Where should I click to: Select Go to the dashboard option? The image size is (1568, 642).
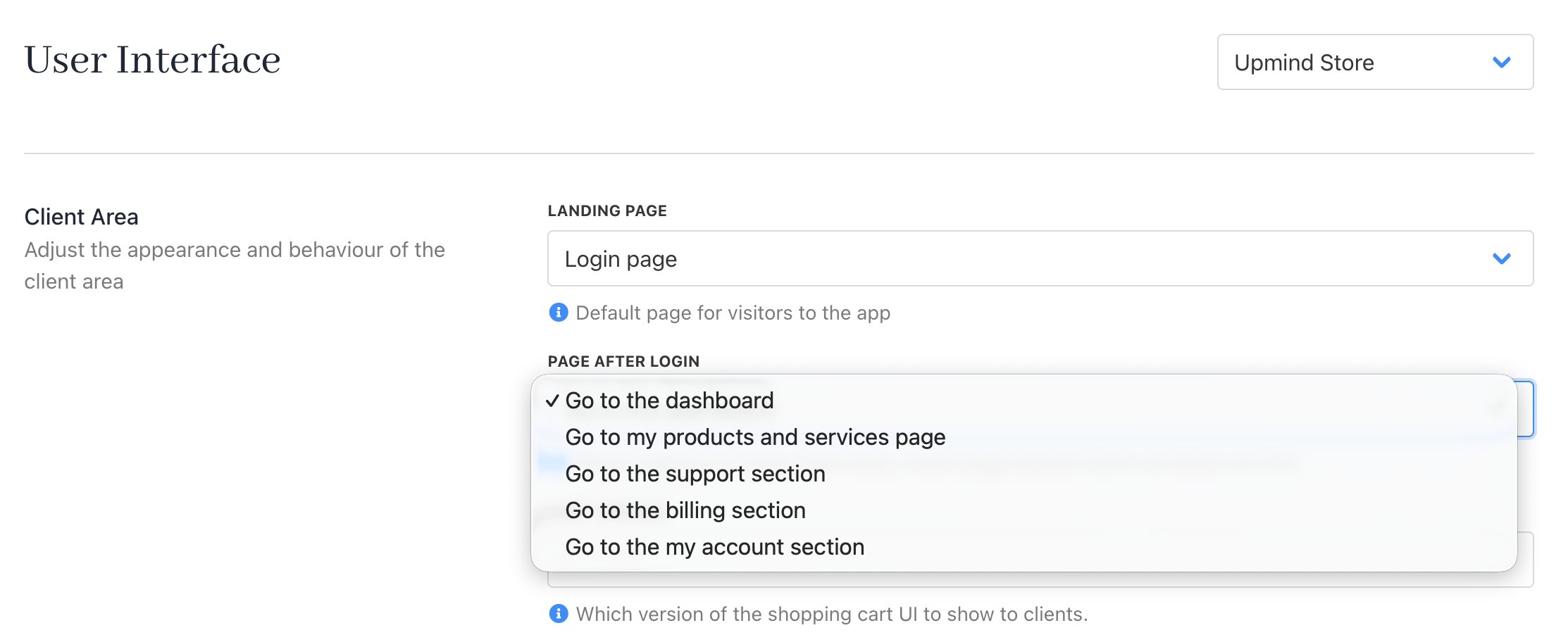pos(1023,401)
